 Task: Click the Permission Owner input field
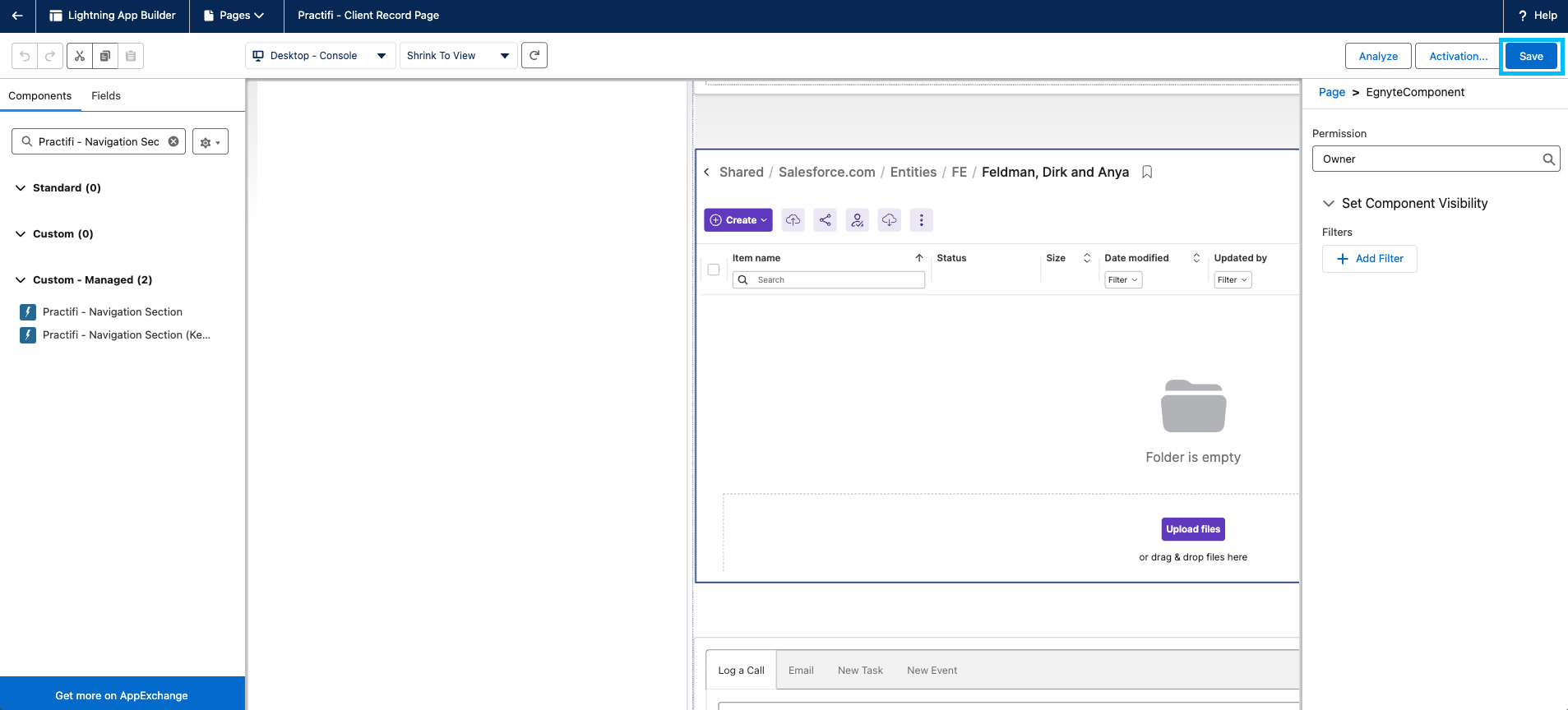[1436, 159]
